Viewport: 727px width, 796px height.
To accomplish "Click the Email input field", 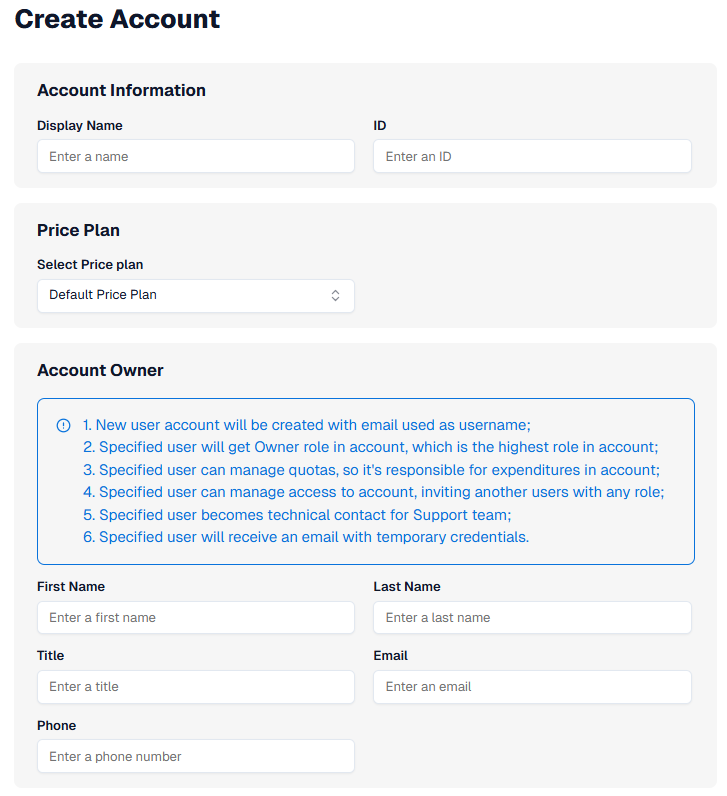I will (x=532, y=686).
